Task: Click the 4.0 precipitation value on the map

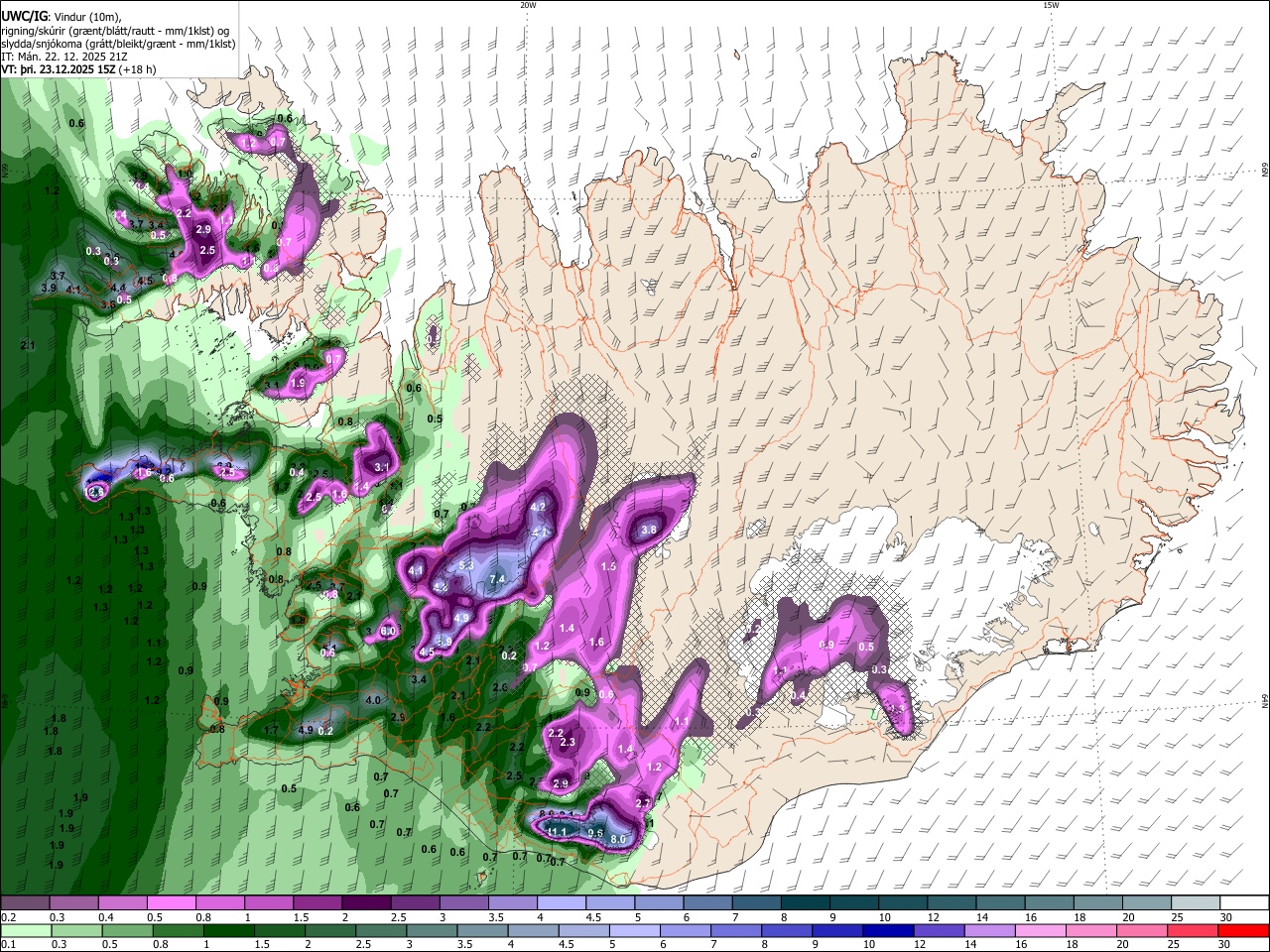Action: 373,700
